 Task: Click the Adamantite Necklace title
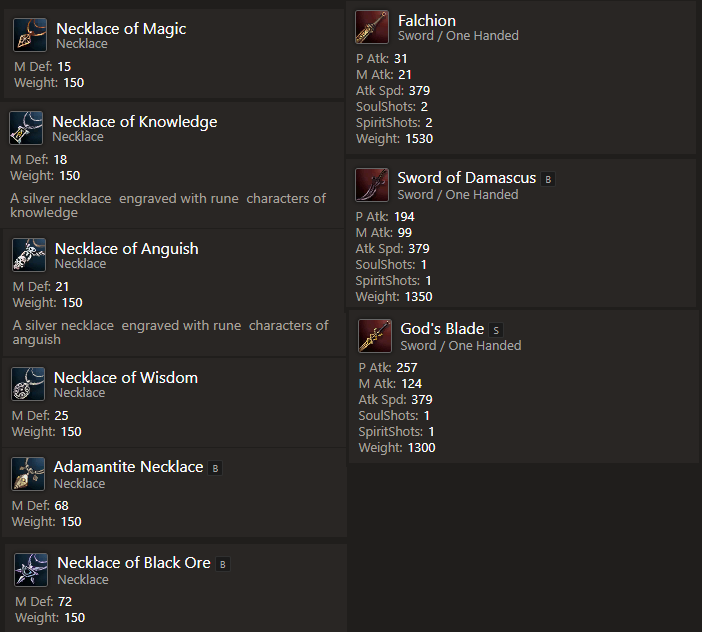pyautogui.click(x=128, y=467)
